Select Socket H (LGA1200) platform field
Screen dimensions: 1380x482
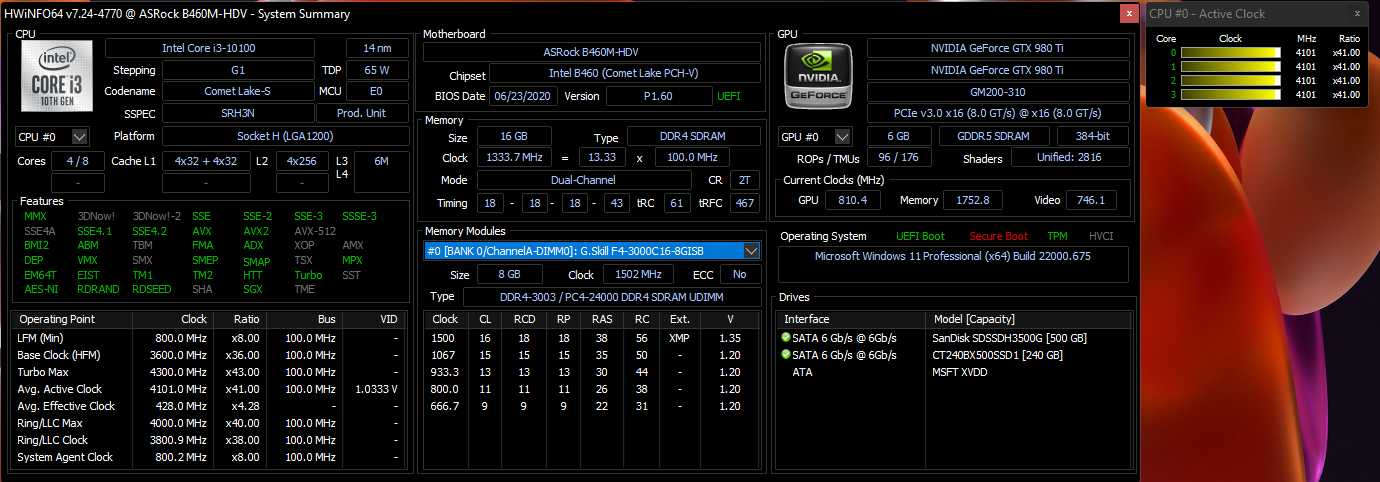284,136
